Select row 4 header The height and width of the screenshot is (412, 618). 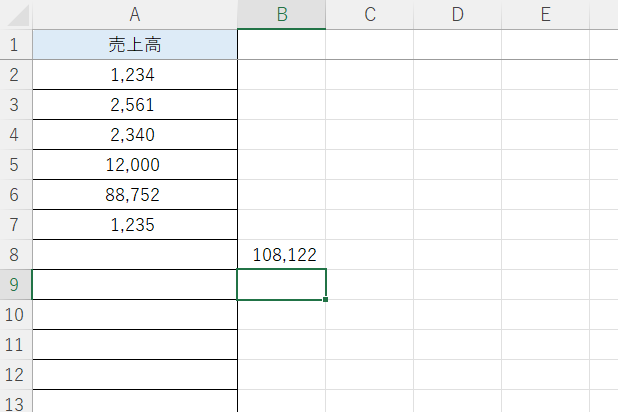[x=16, y=135]
